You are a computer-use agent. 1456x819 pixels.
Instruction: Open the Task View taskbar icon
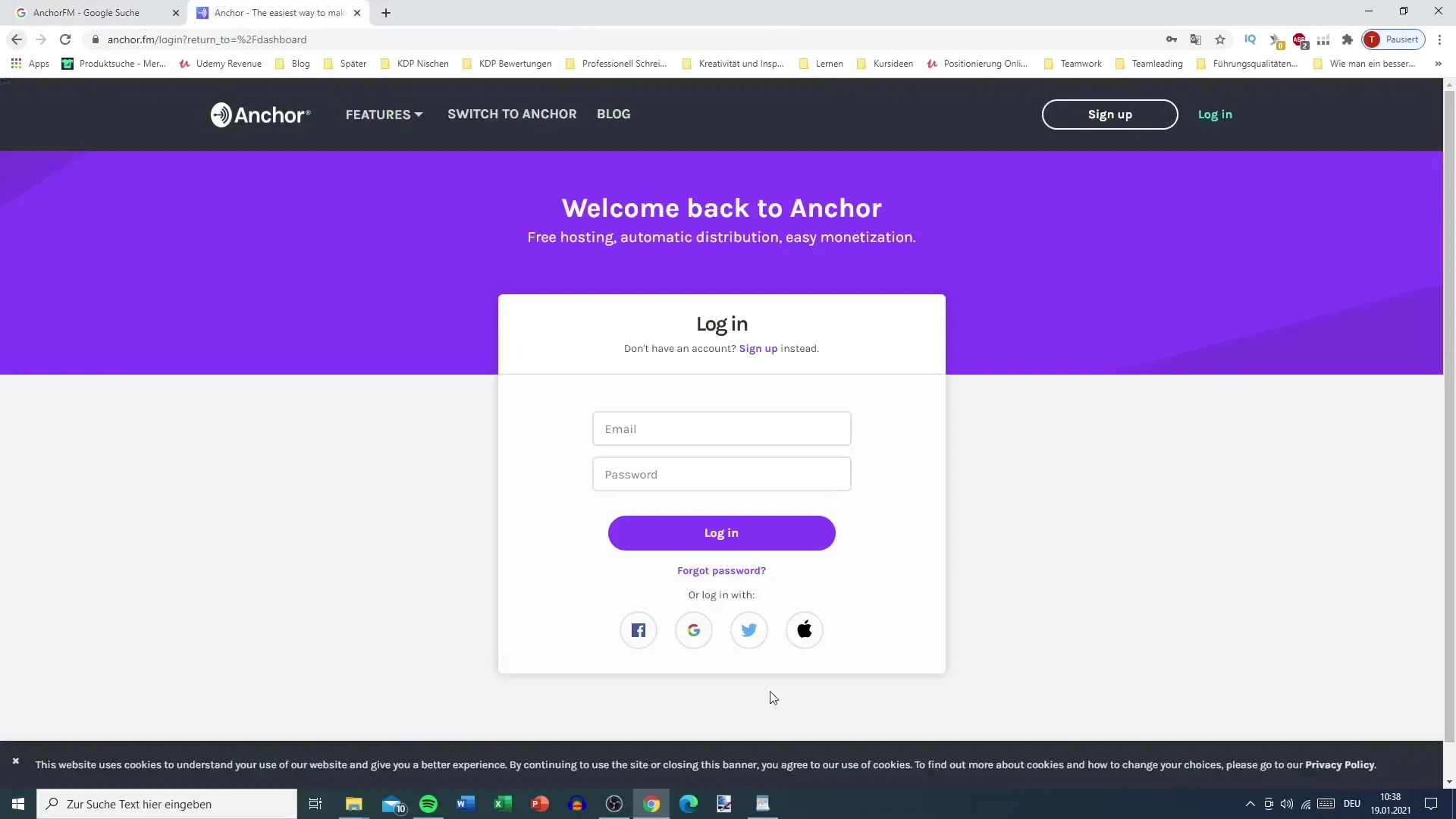click(x=315, y=804)
